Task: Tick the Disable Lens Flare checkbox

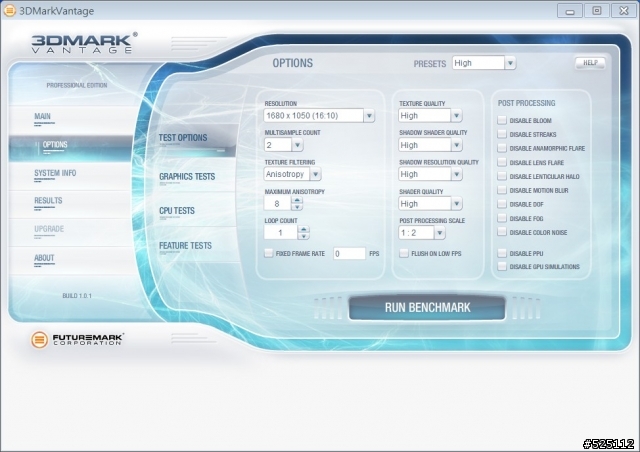Action: pos(502,162)
